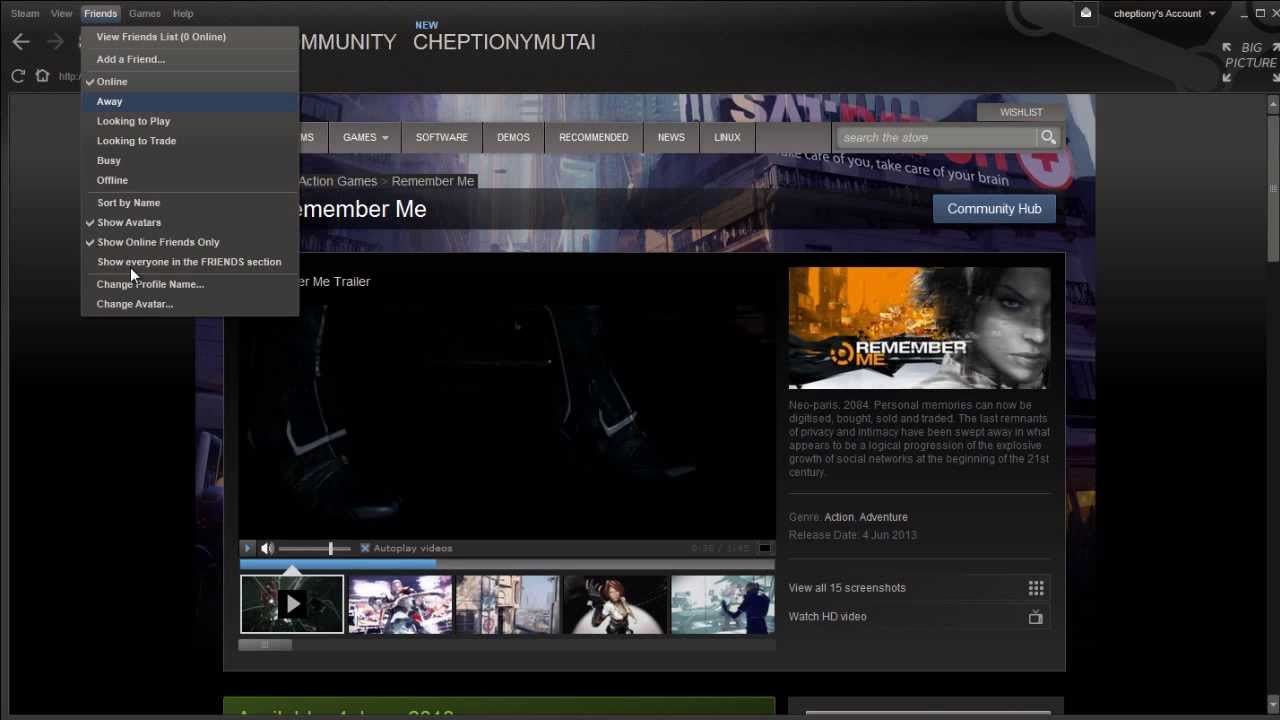Click the back navigation arrow
Image resolution: width=1280 pixels, height=720 pixels.
pos(21,42)
